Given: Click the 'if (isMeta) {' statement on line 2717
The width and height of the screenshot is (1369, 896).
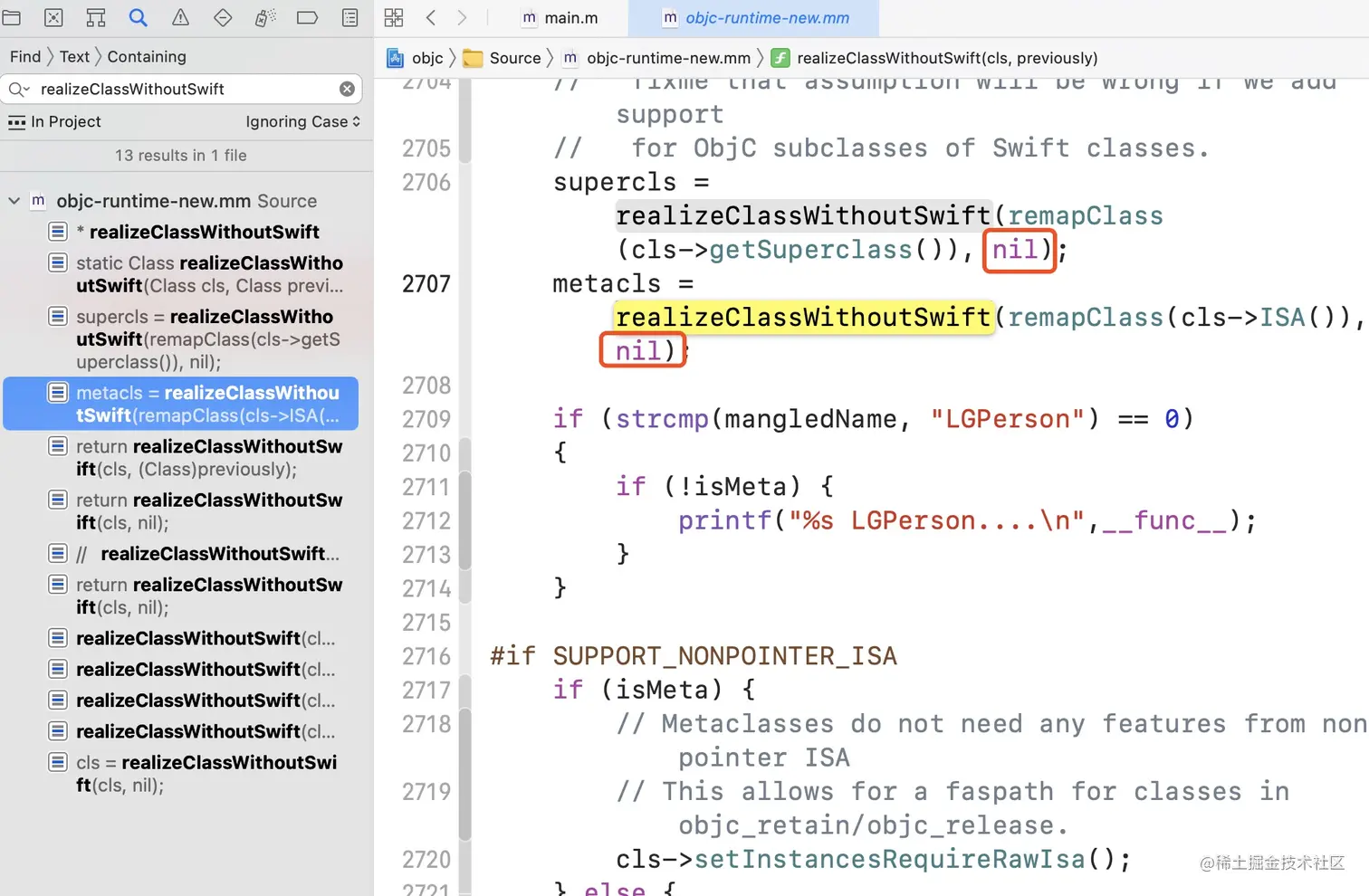Looking at the screenshot, I should (654, 690).
